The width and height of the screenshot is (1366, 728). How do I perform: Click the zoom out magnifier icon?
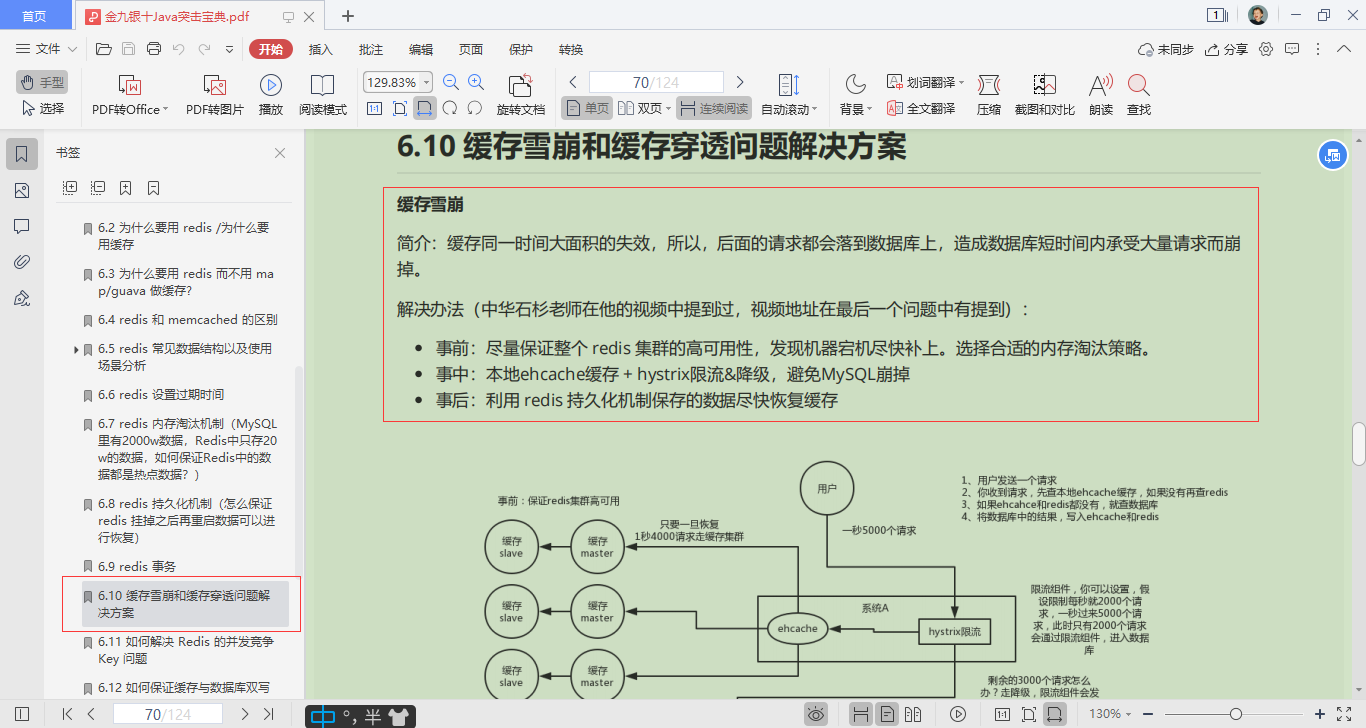click(x=451, y=83)
